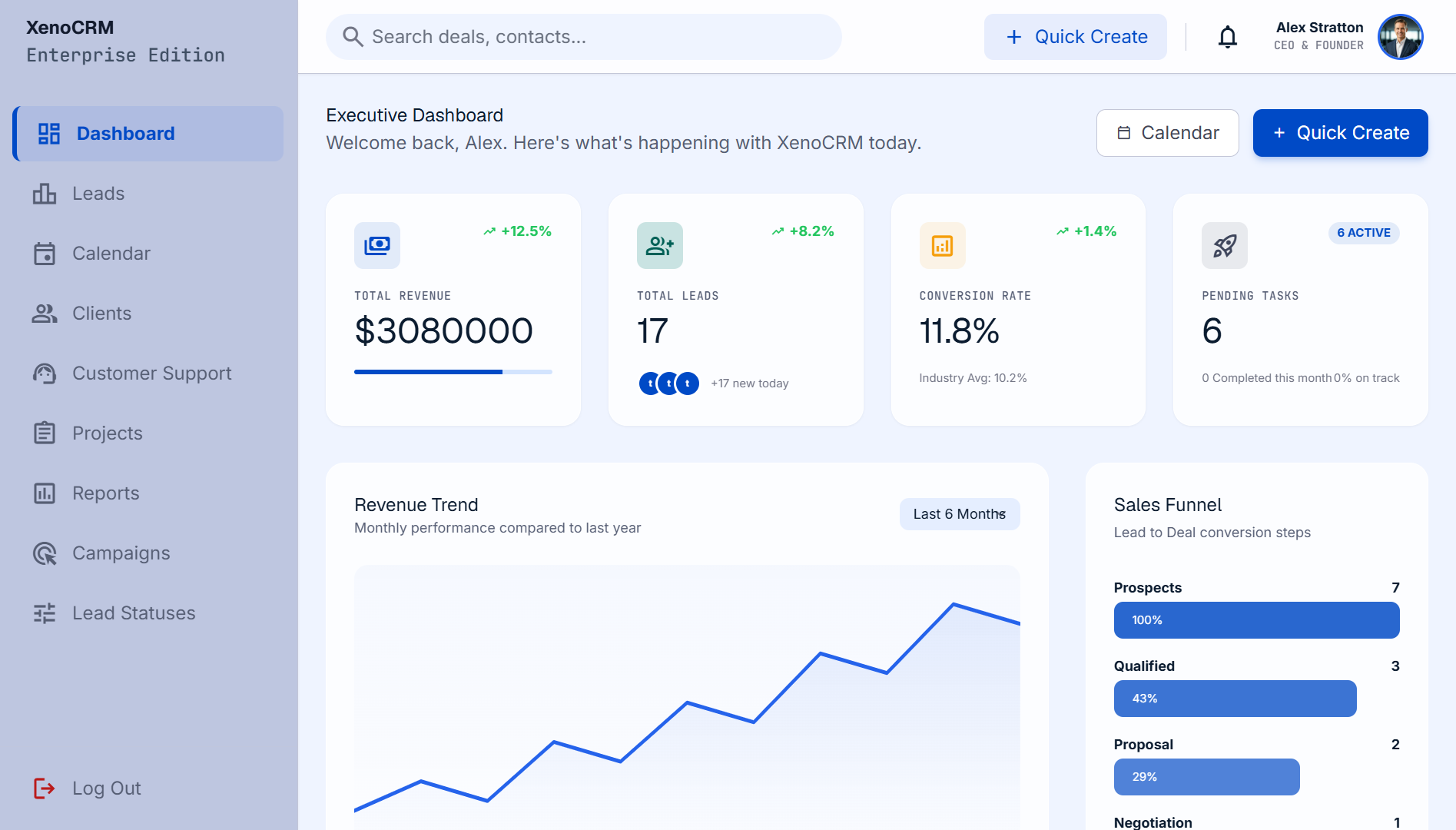Screen dimensions: 1456x830
Task: Click the Leads bar chart icon
Action: click(x=45, y=194)
